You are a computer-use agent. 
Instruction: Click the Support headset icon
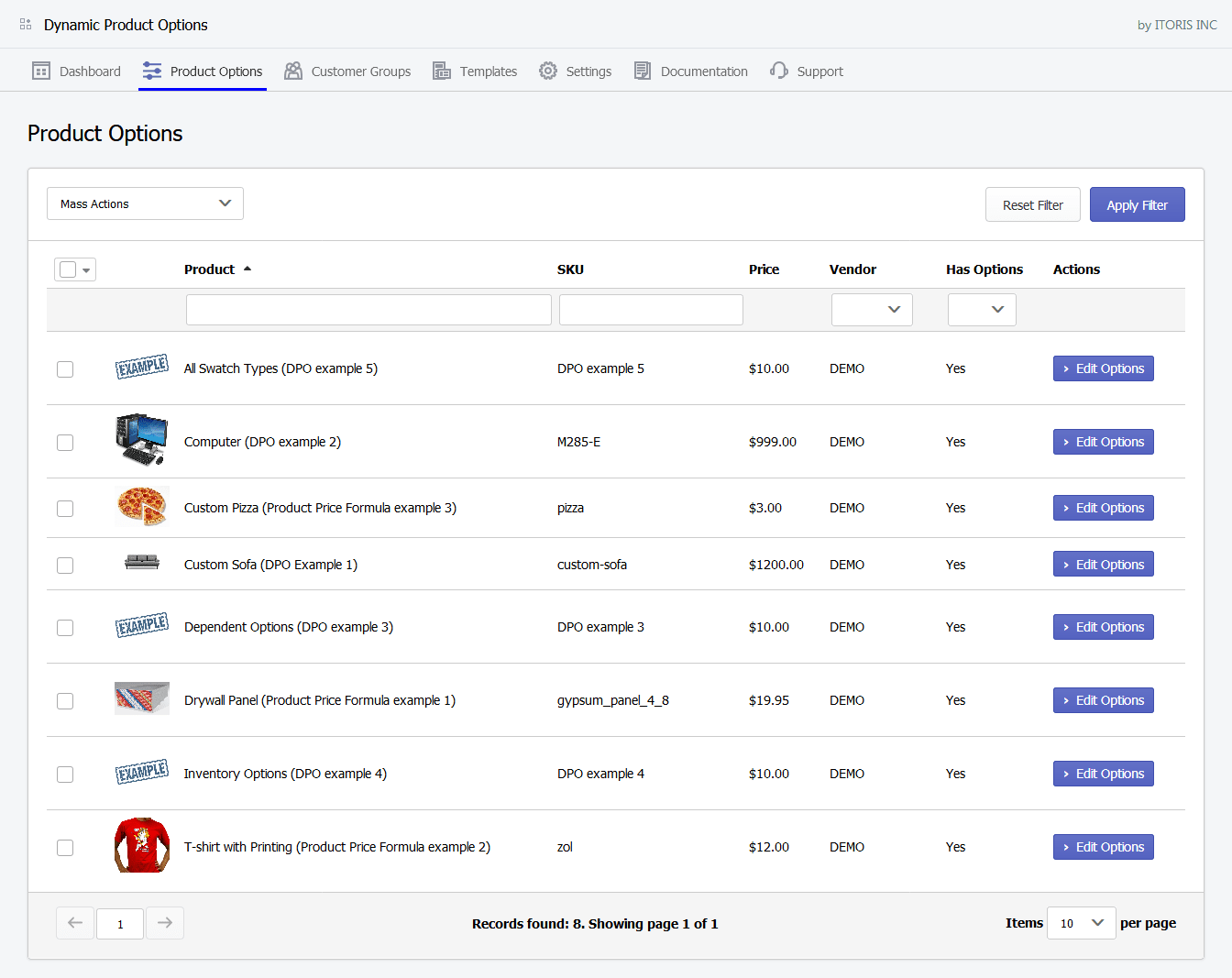[779, 71]
